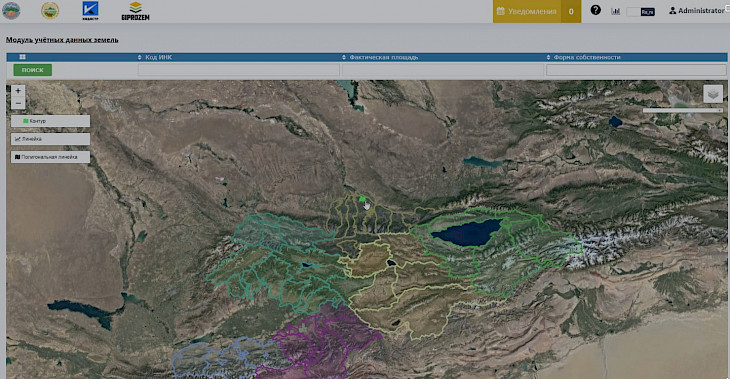This screenshot has width=730, height=379.
Task: Zoom in the map with plus
Action: 18,91
